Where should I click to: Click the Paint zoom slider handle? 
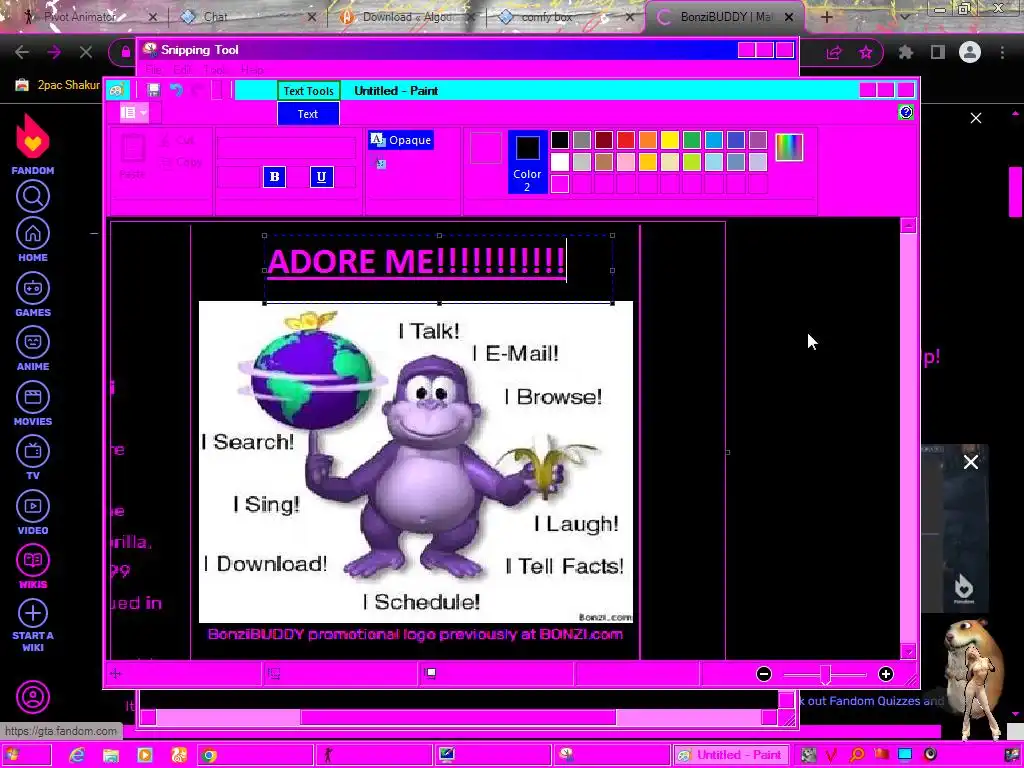click(x=825, y=675)
